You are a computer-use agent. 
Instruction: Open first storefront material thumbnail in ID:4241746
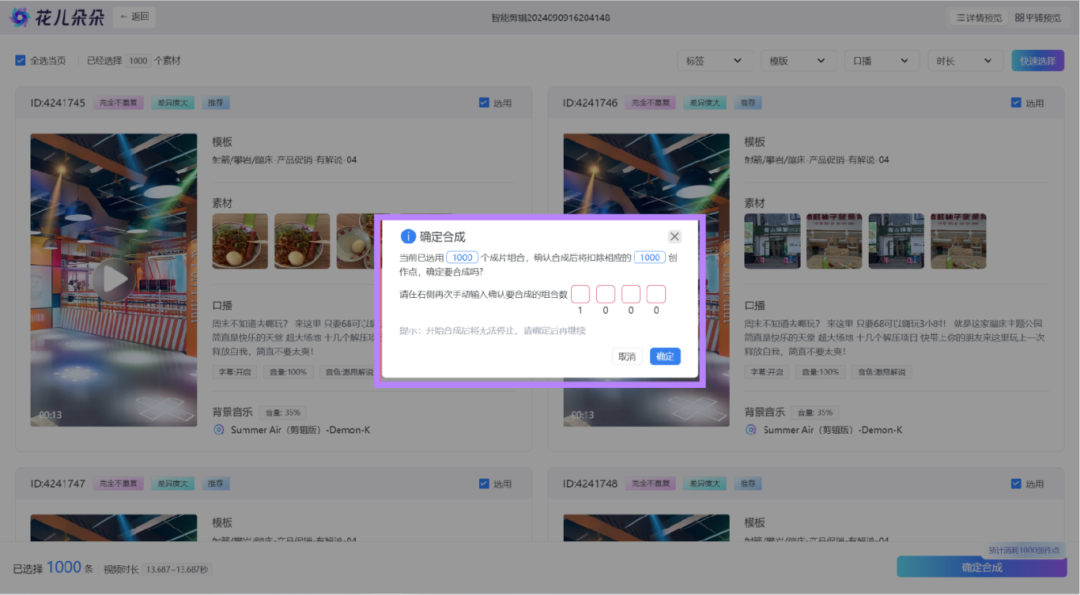(x=772, y=241)
